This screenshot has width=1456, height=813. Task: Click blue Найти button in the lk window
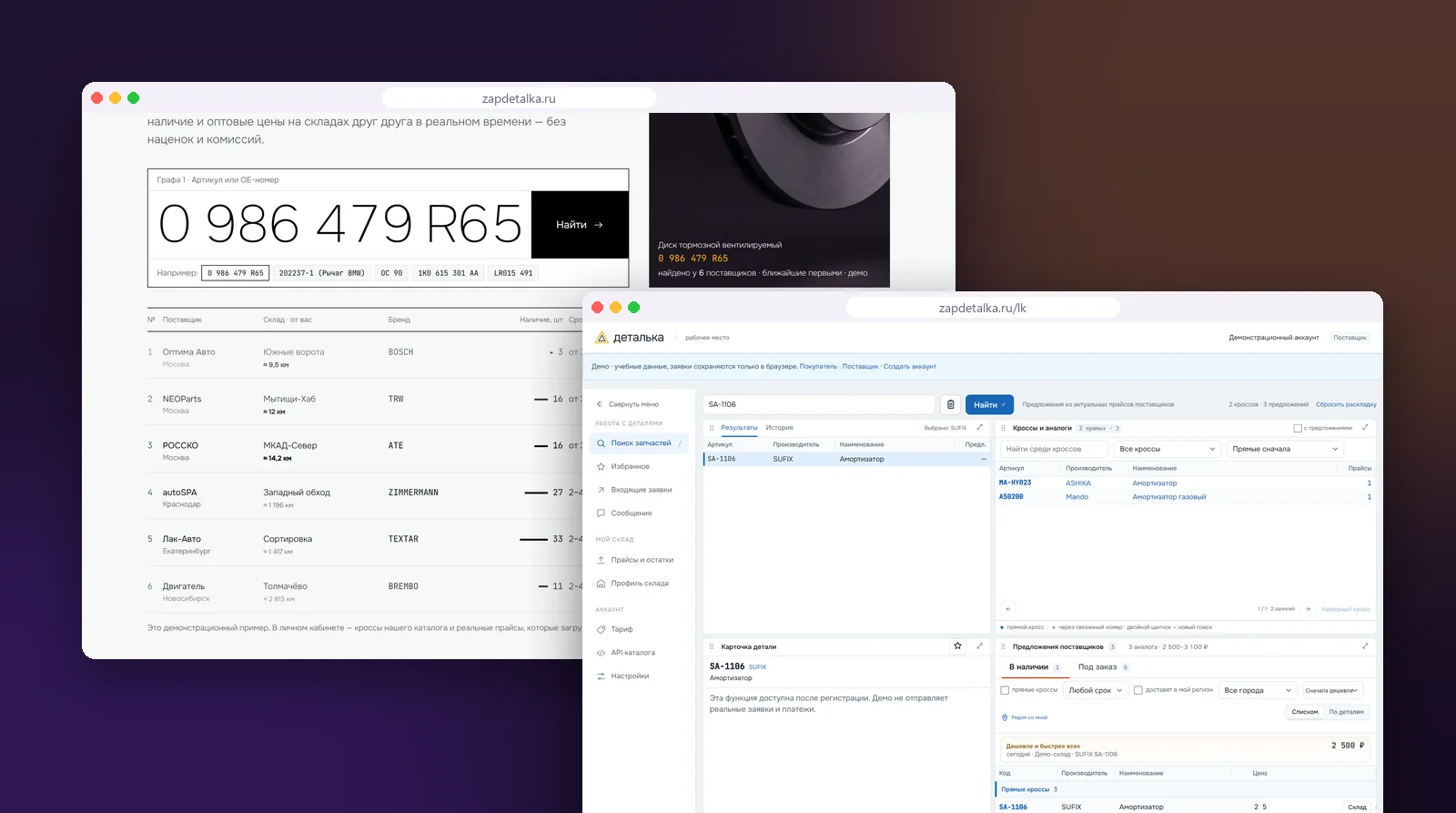[989, 404]
